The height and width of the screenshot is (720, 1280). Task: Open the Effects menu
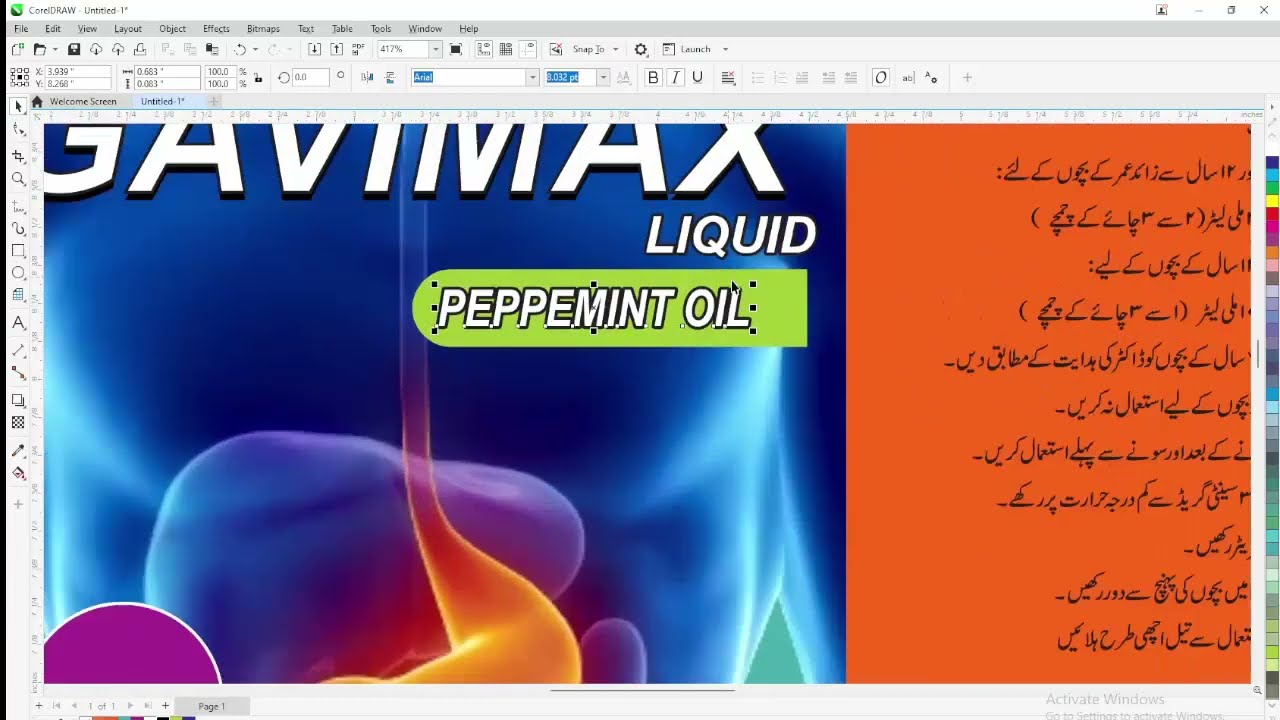pos(216,28)
